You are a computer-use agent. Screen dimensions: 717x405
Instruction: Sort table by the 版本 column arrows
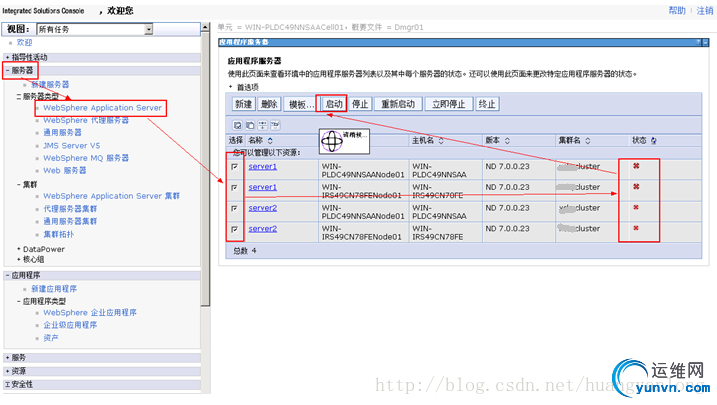click(x=508, y=140)
